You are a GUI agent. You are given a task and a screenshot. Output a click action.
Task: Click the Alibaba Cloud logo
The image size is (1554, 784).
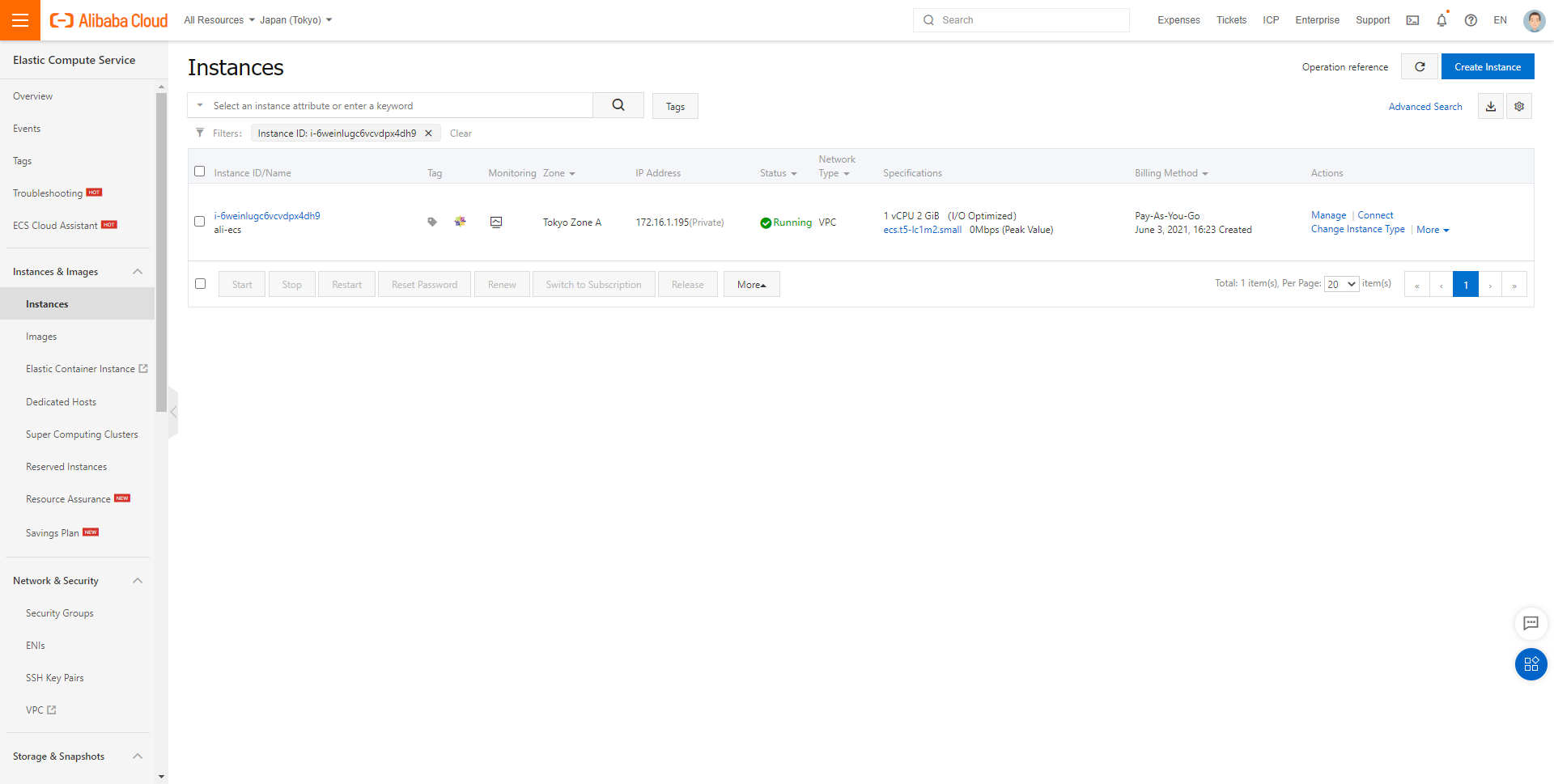pyautogui.click(x=108, y=20)
